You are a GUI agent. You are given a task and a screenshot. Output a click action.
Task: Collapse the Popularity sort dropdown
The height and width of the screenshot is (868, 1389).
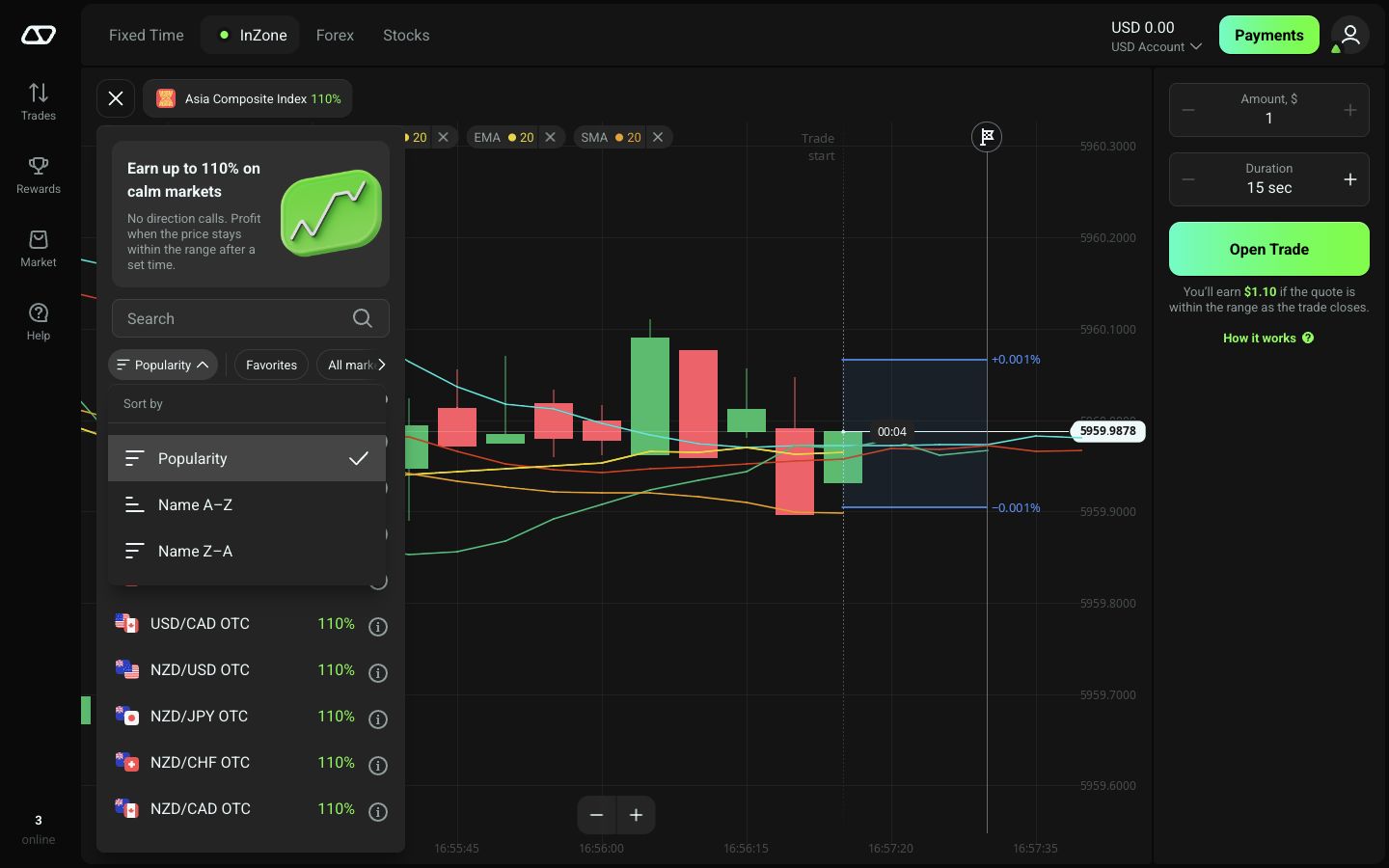[x=163, y=365]
